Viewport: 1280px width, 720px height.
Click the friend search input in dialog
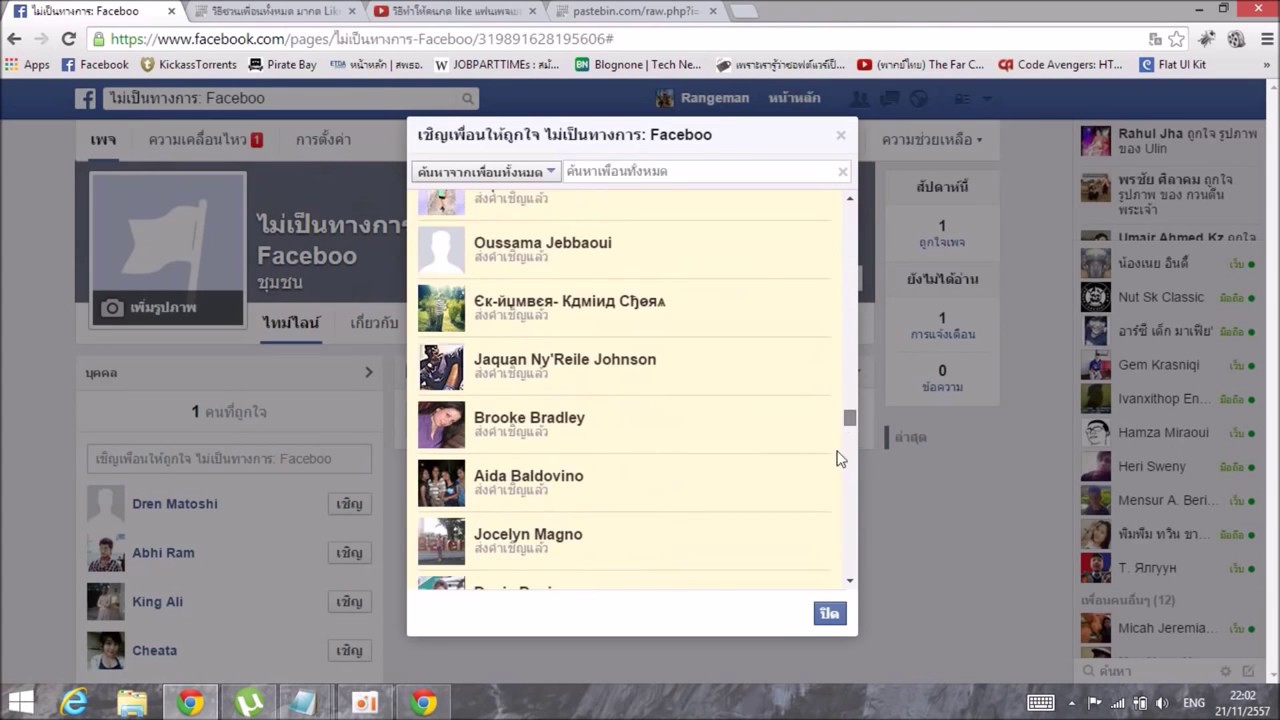(x=700, y=172)
